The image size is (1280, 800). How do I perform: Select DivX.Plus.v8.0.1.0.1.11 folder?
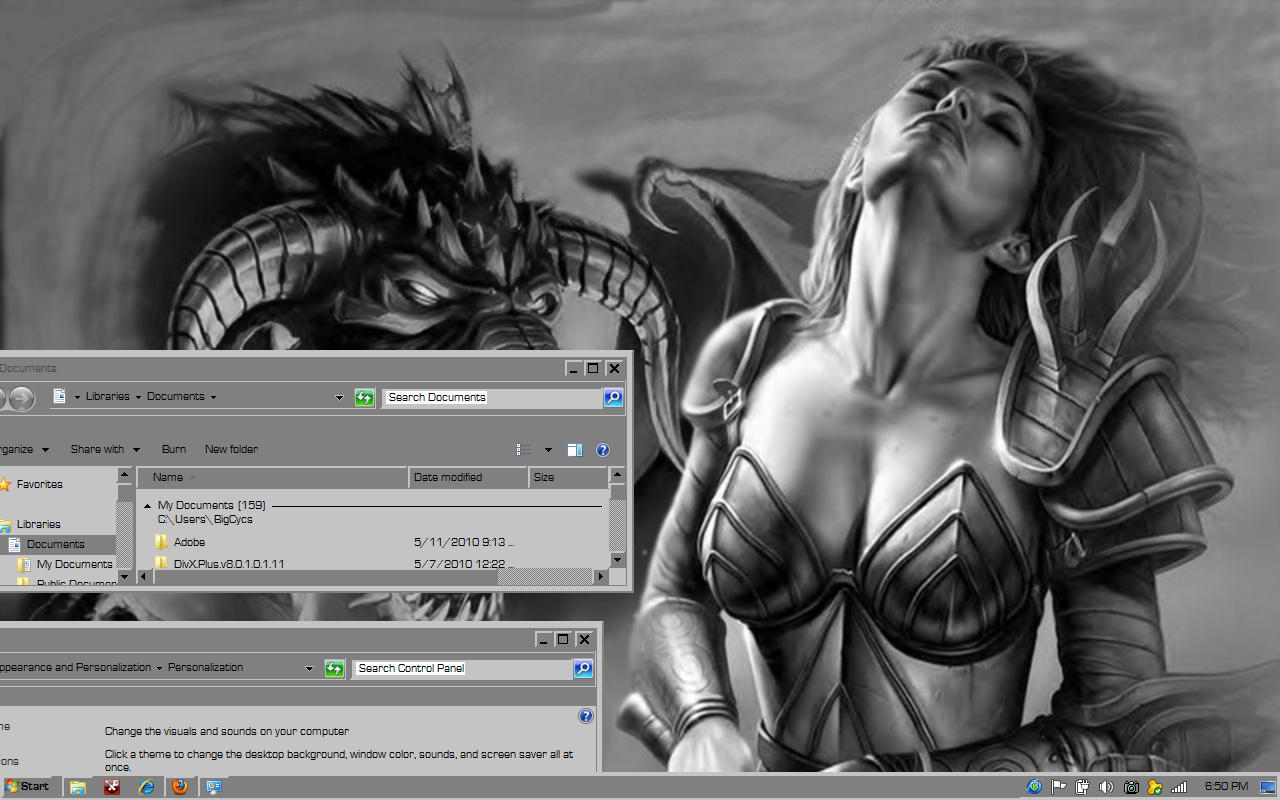pos(229,564)
